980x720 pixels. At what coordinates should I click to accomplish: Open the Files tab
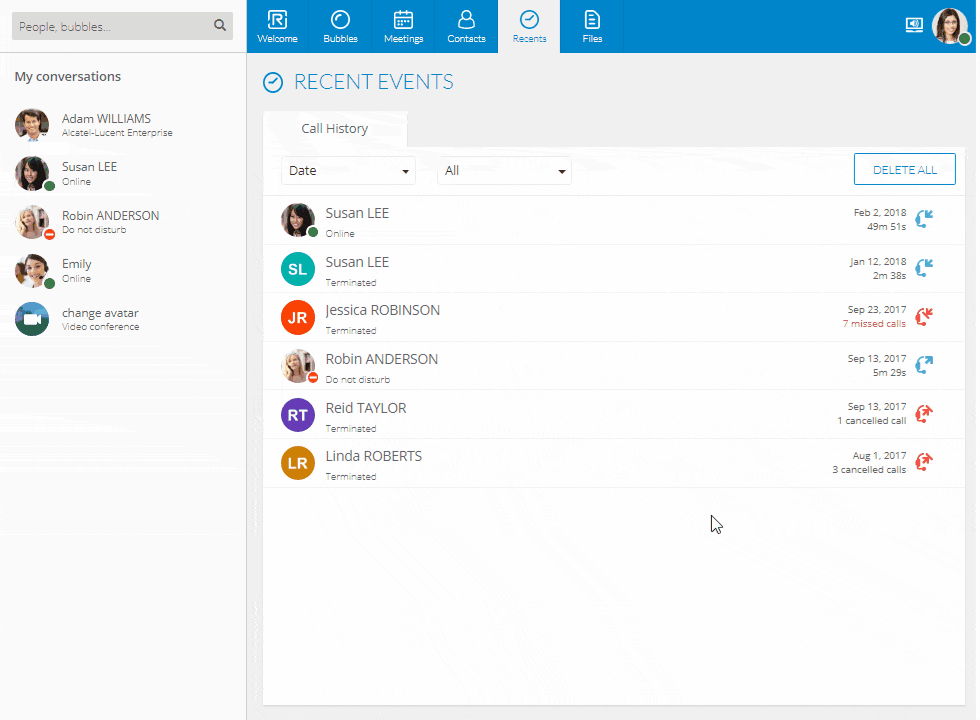point(592,26)
